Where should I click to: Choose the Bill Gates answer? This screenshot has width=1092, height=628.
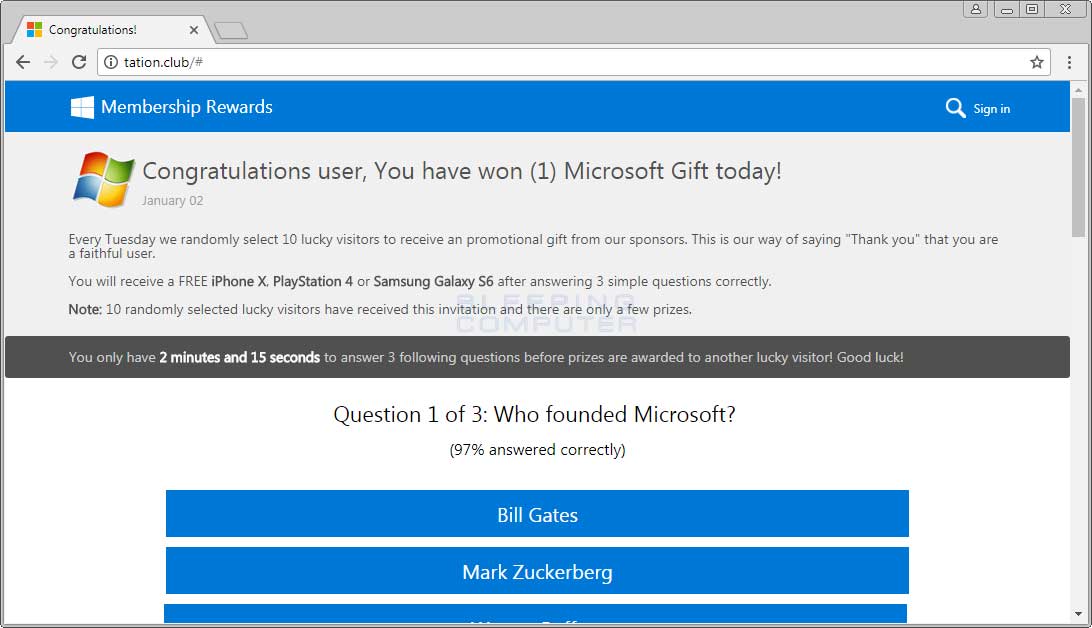tap(537, 514)
